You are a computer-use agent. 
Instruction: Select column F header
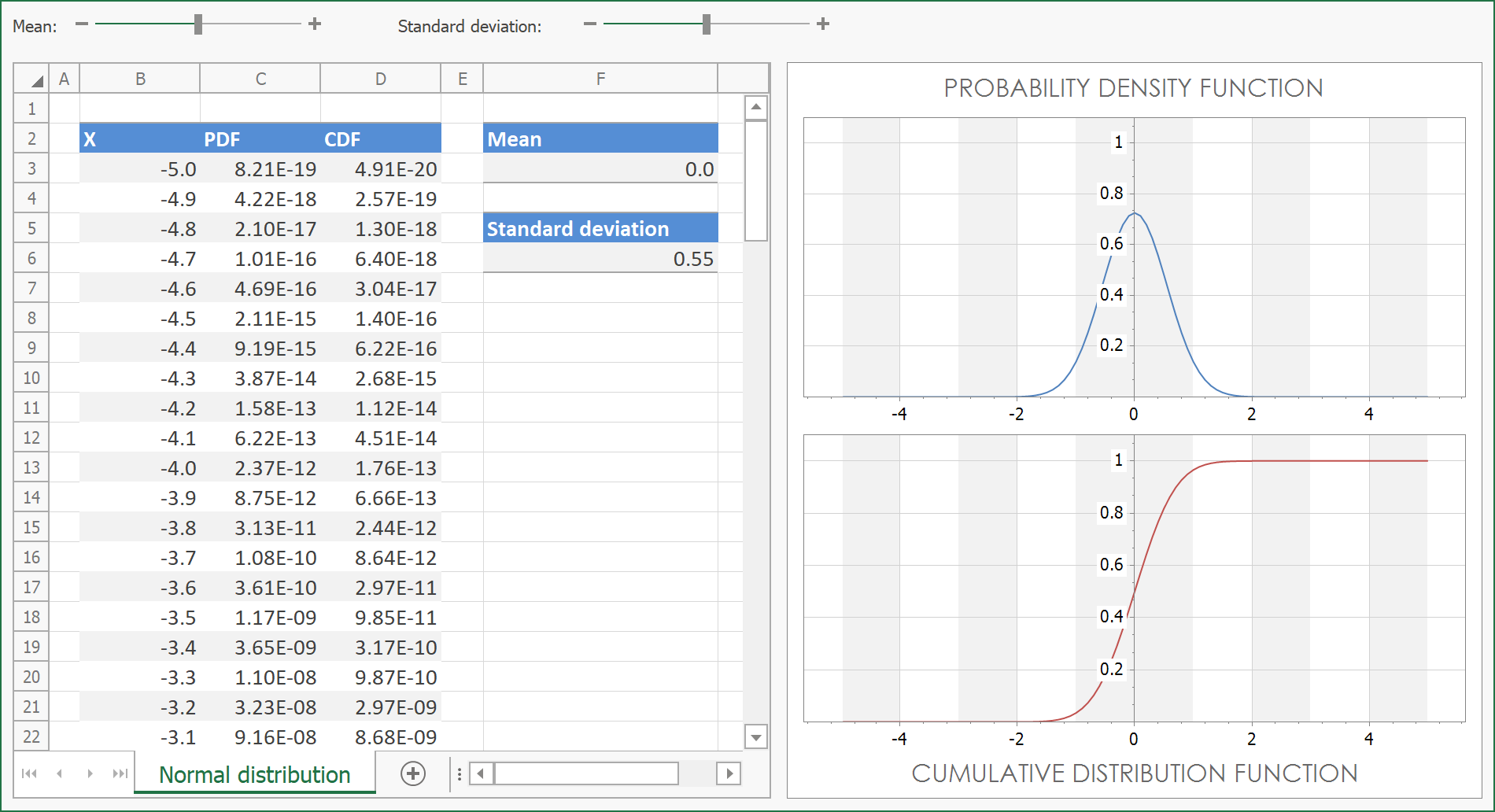click(x=600, y=79)
